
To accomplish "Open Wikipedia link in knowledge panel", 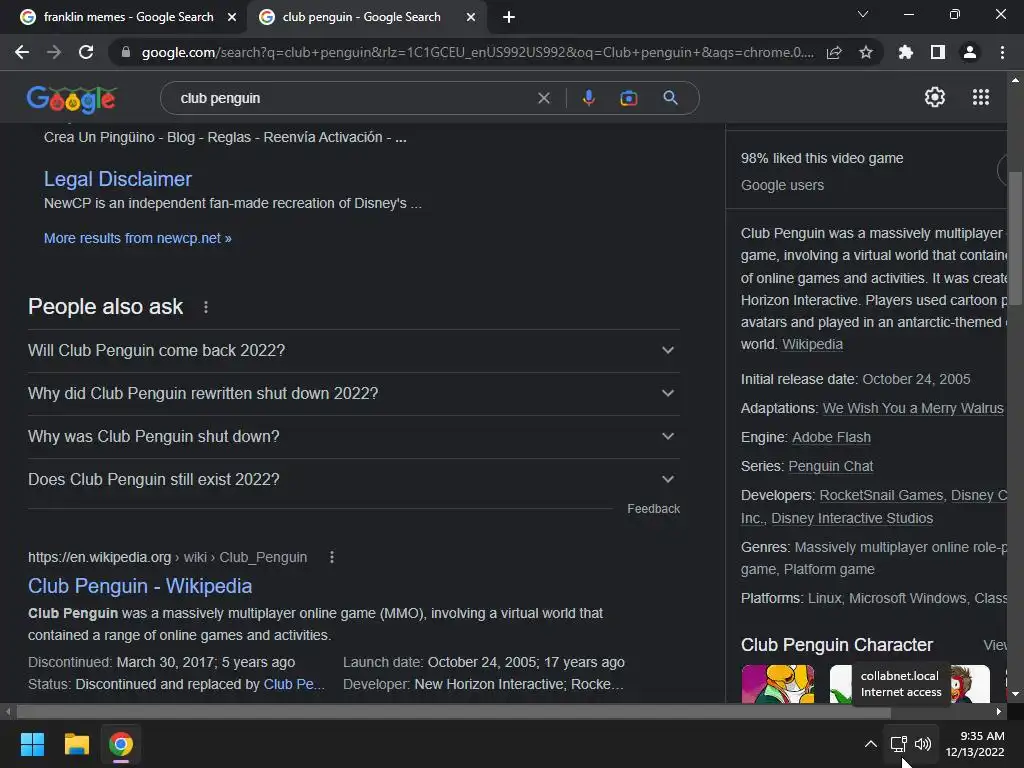I will coord(812,344).
